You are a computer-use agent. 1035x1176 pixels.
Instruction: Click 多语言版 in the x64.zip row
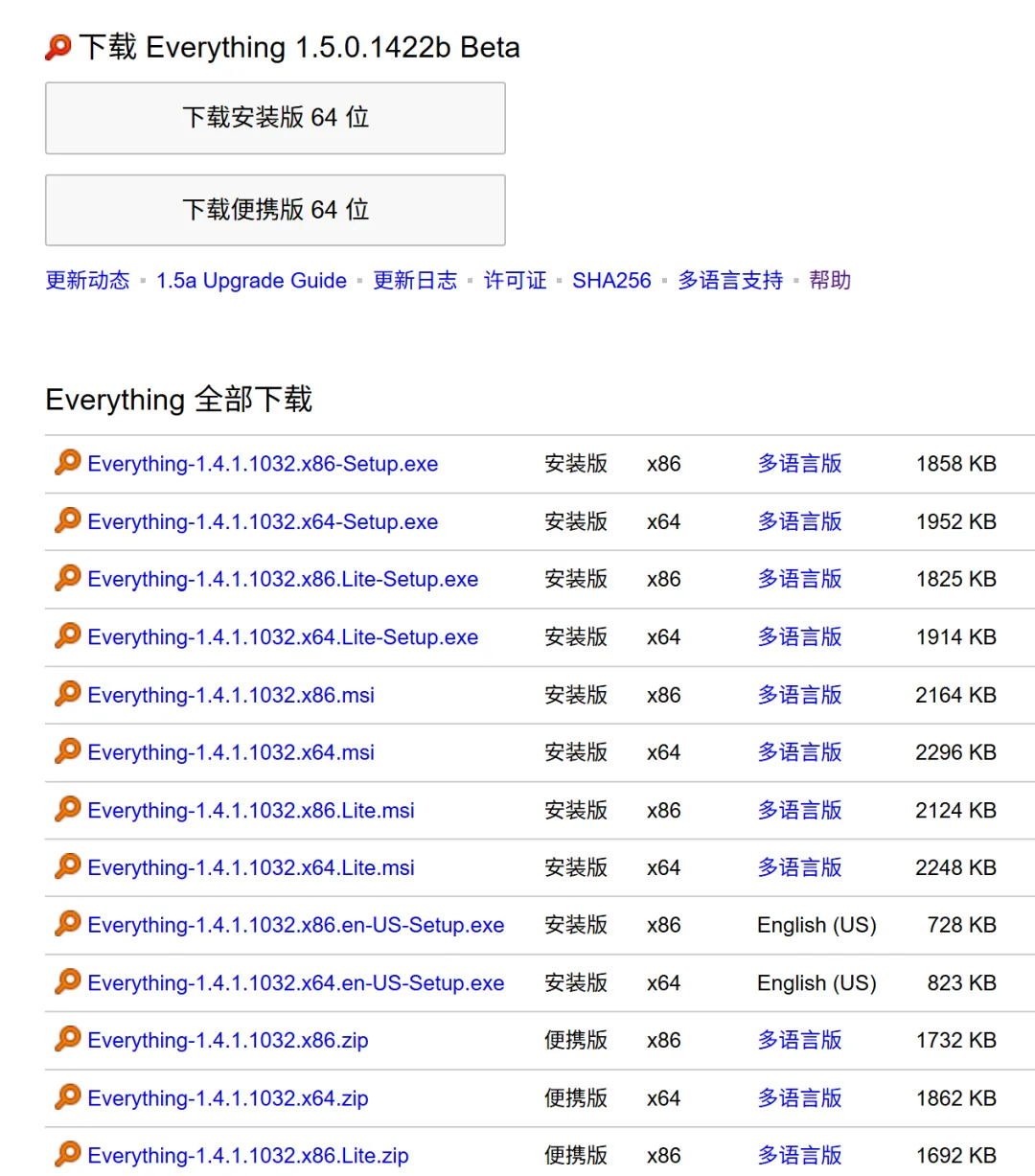[799, 1098]
